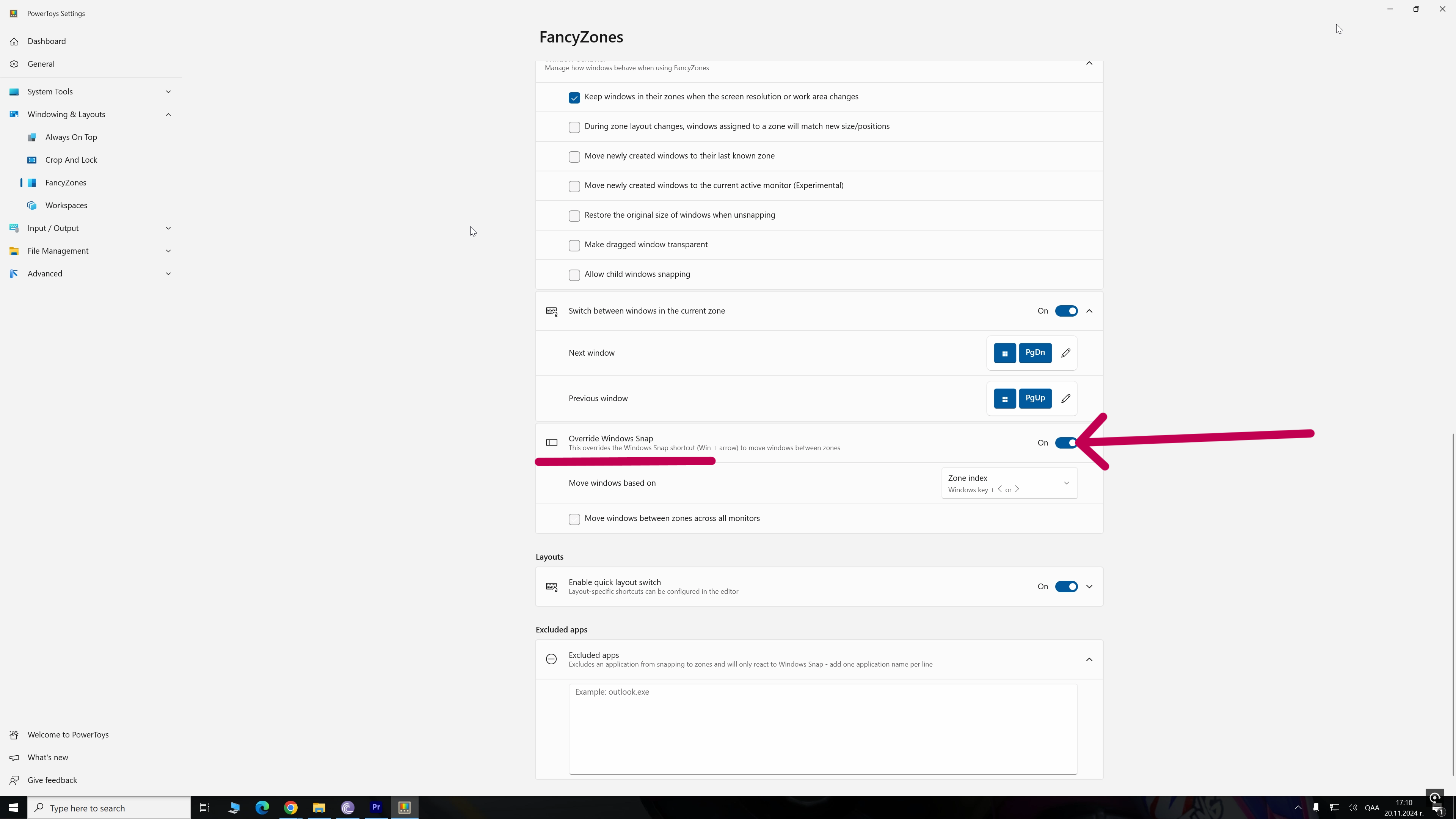Enable windows match new size/positions option
Viewport: 1456px width, 819px height.
click(x=574, y=127)
